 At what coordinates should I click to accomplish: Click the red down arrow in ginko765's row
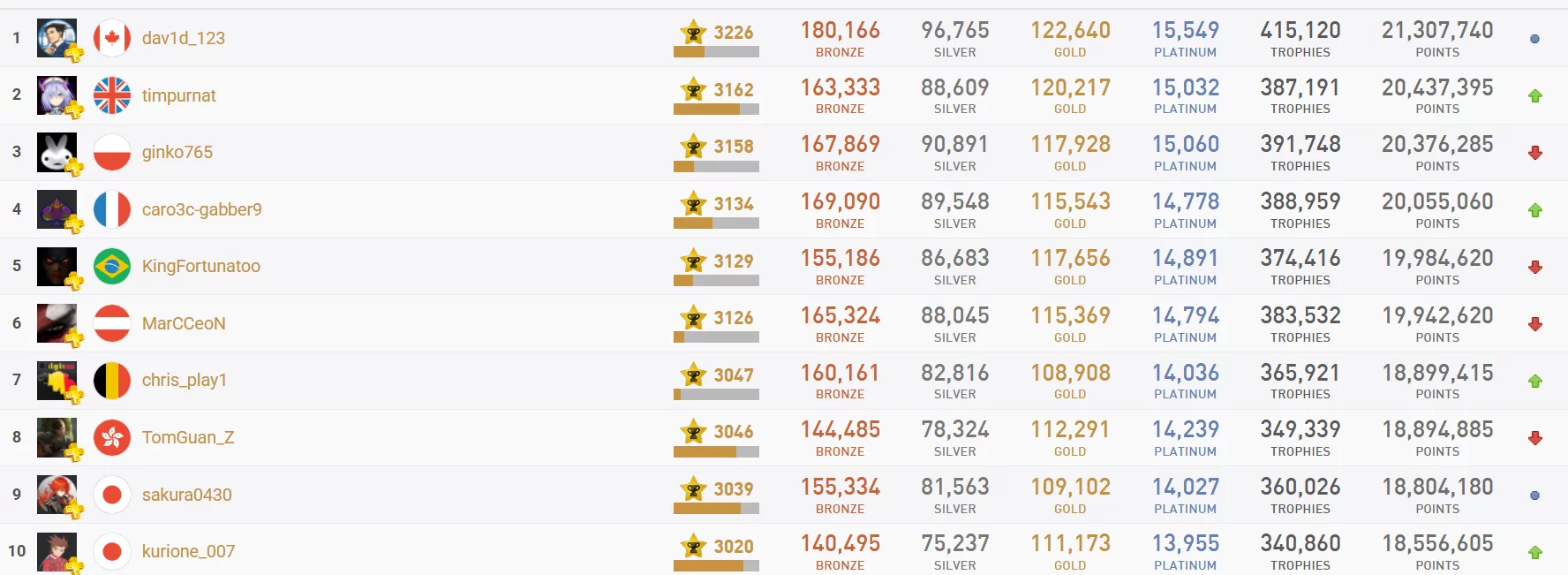[x=1535, y=153]
